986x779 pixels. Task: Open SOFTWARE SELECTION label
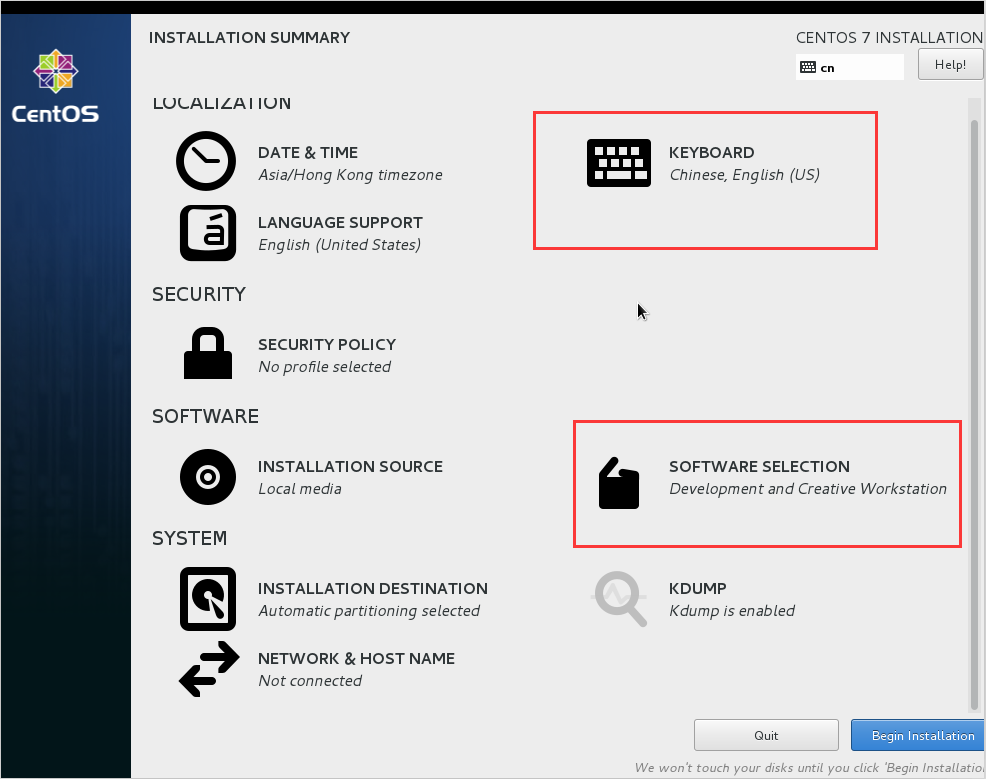(759, 467)
